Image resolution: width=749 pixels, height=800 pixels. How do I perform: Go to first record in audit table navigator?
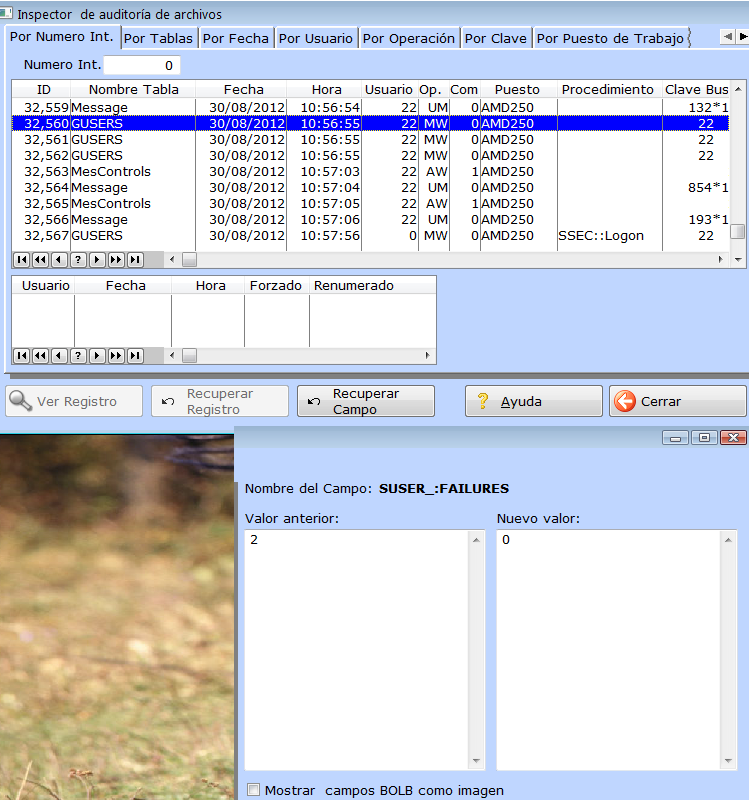(x=21, y=260)
